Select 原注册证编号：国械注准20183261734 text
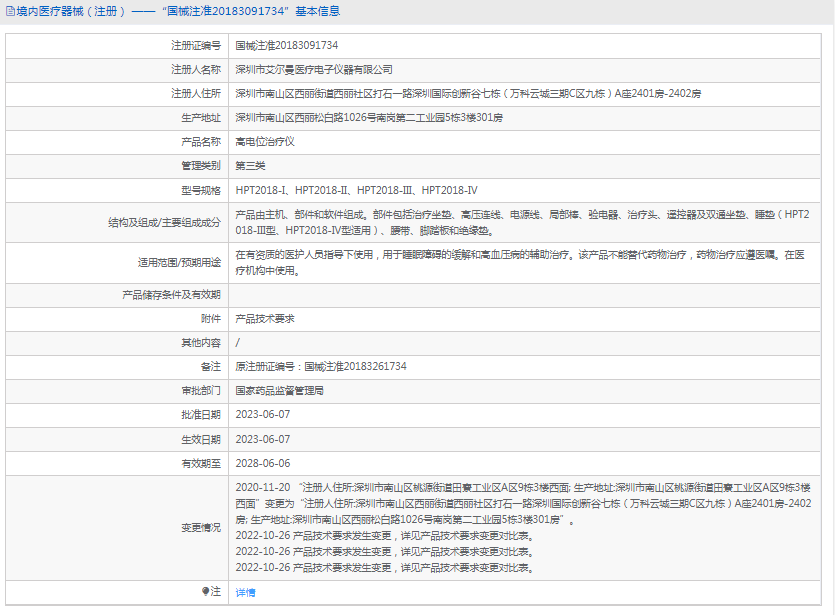Viewport: 835px width, 615px height. tap(321, 366)
